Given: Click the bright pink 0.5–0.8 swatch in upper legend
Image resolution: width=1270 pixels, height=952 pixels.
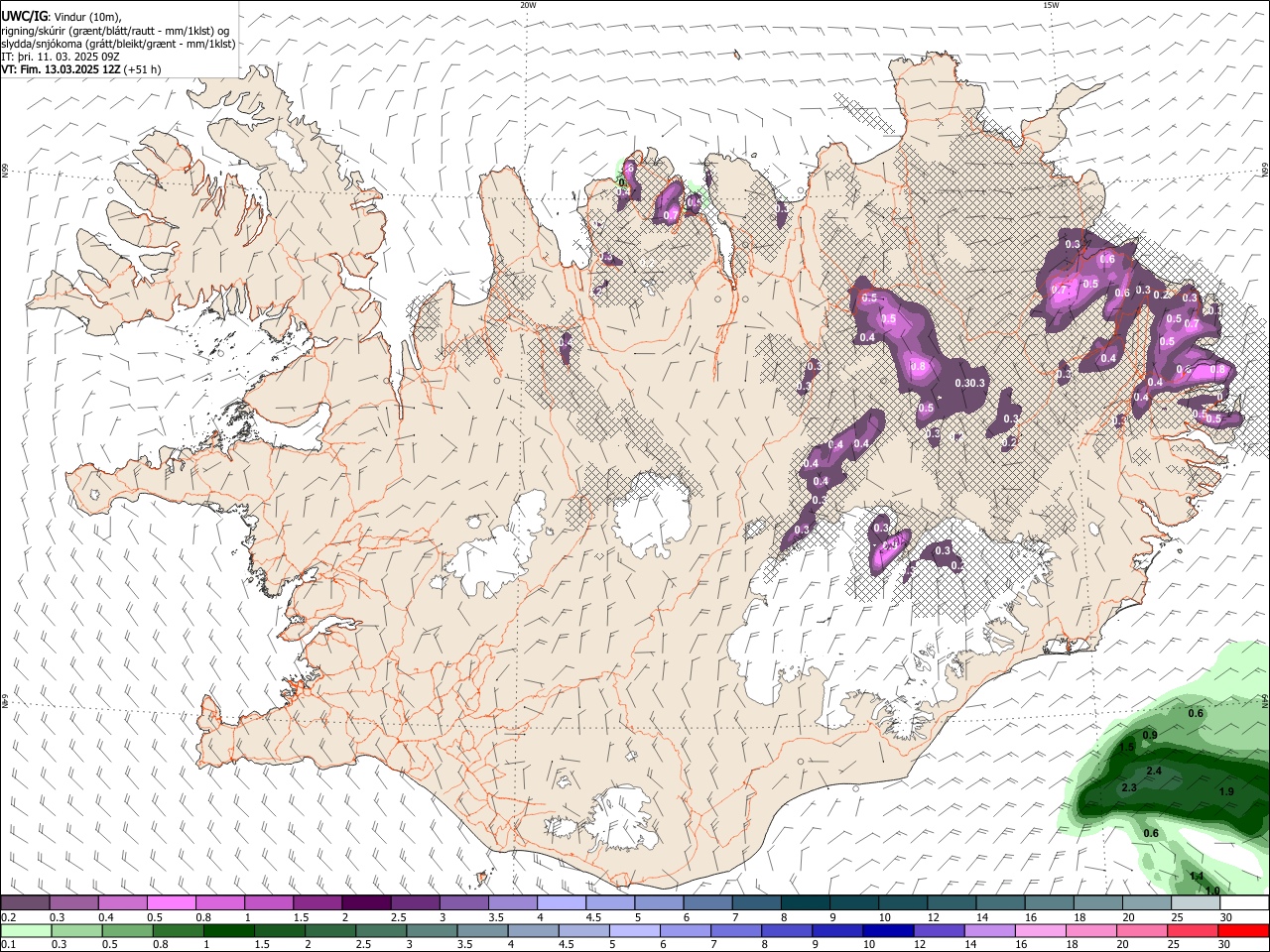Looking at the screenshot, I should click(x=172, y=903).
